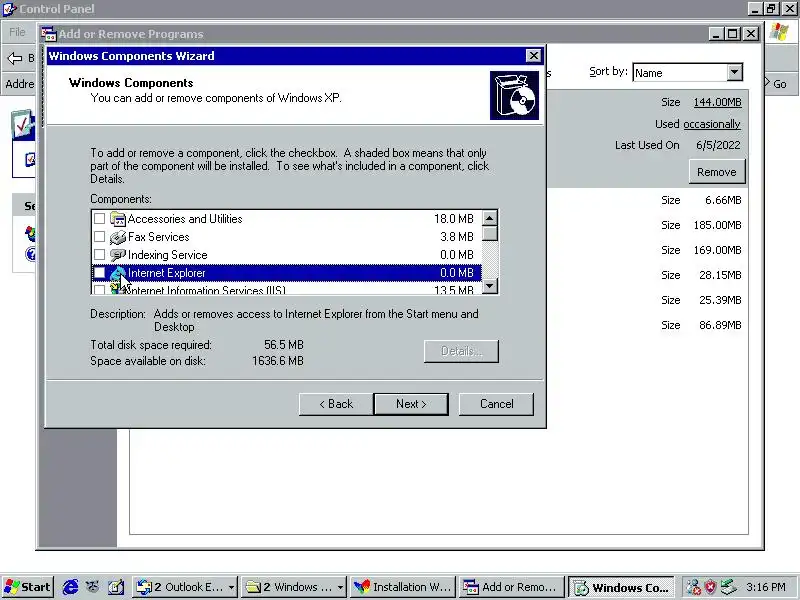Click the Control Panel Back arrow icon

coord(15,58)
